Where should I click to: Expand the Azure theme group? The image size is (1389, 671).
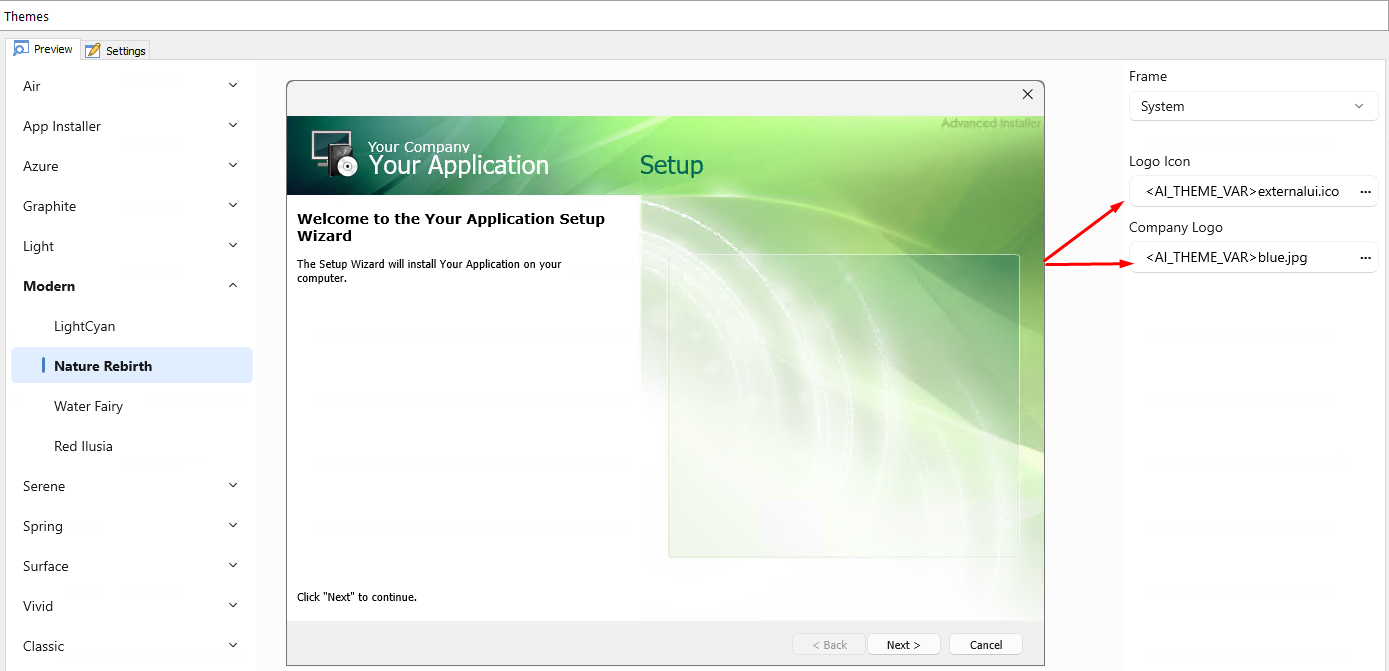tap(131, 166)
